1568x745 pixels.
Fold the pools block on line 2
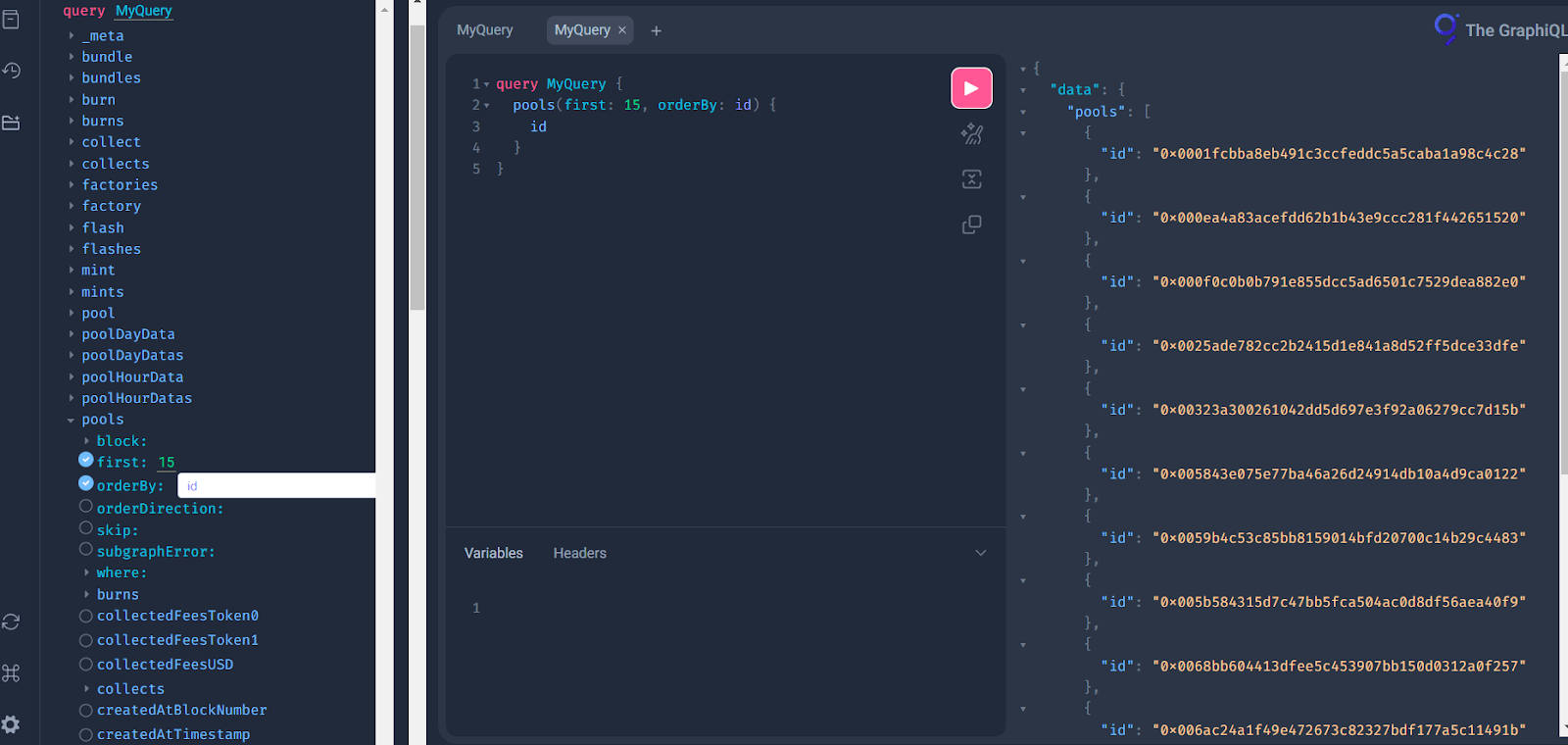(487, 105)
